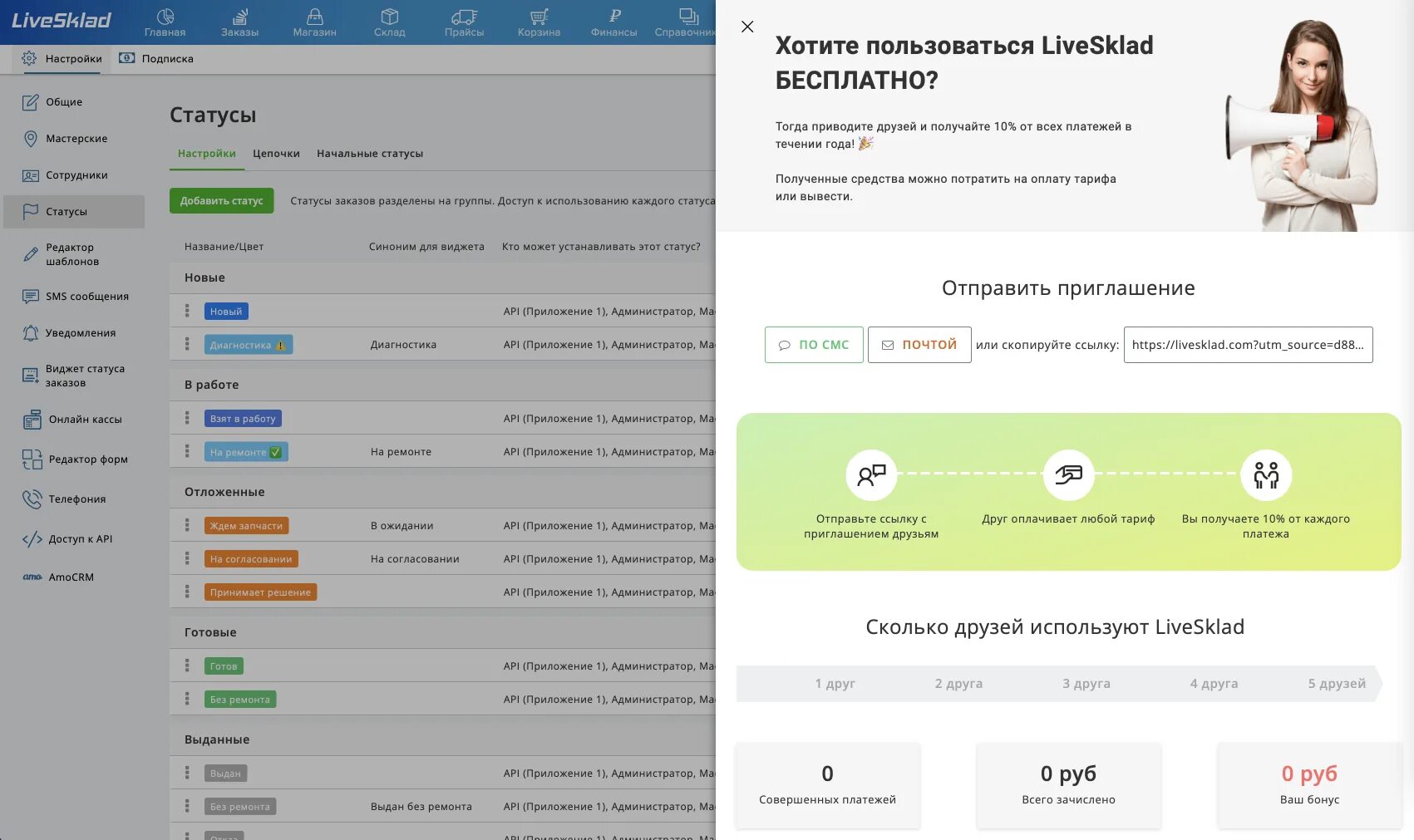Open row menu for Ждем запчасти
This screenshot has height=840, width=1414.
point(187,525)
